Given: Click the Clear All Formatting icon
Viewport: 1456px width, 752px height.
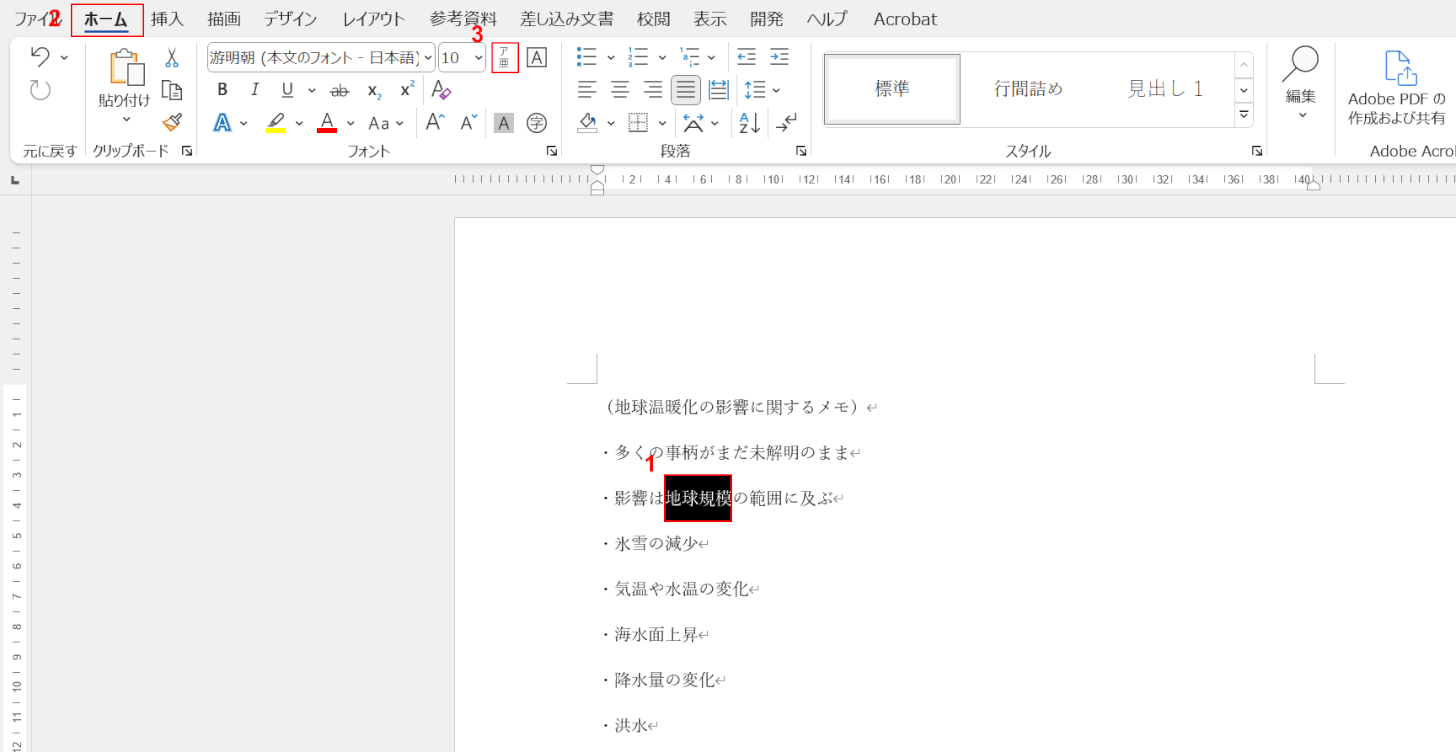Looking at the screenshot, I should coord(441,91).
